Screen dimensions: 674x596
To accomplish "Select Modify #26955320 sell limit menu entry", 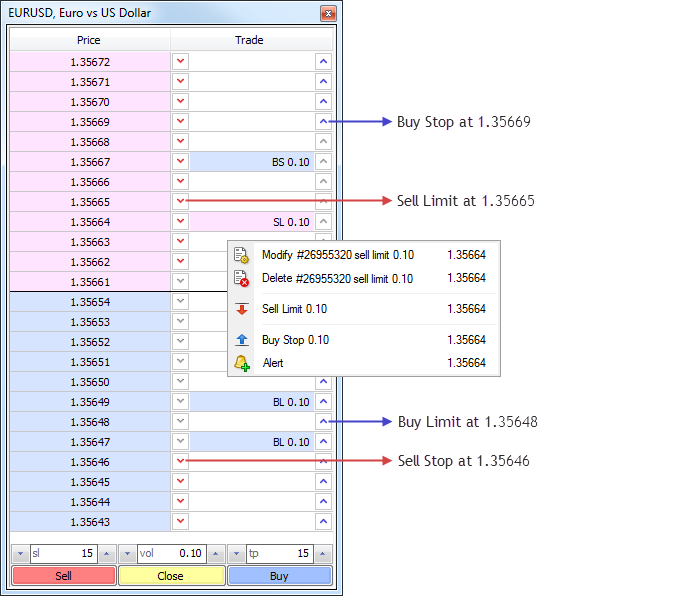I will click(337, 255).
